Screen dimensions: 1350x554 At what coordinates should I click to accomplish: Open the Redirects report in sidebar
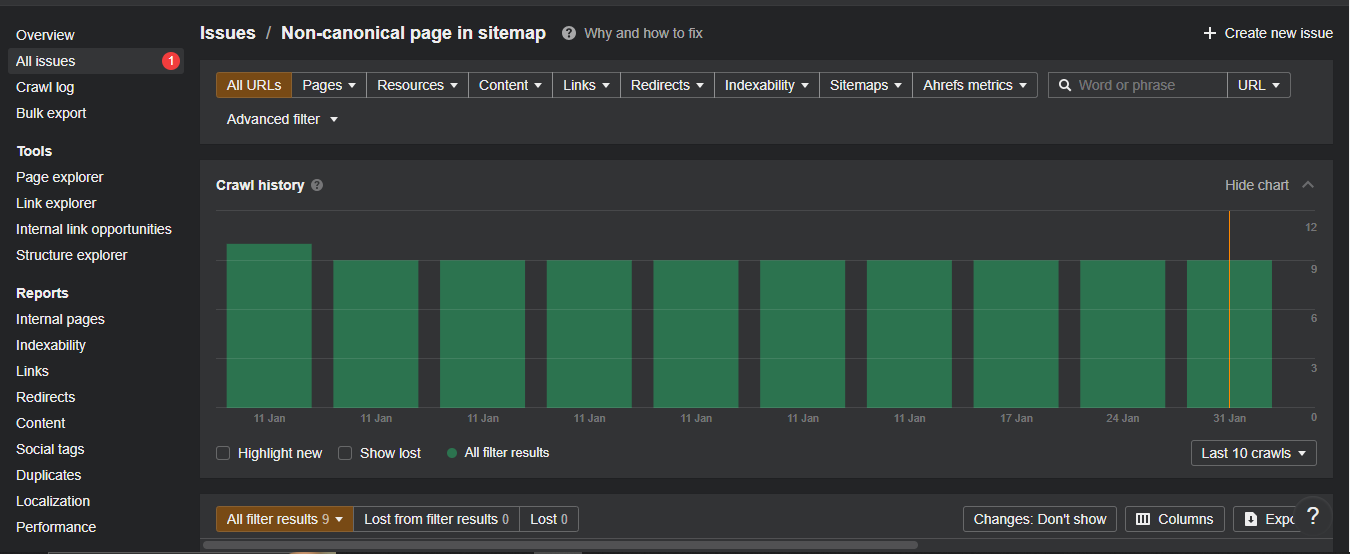[45, 397]
